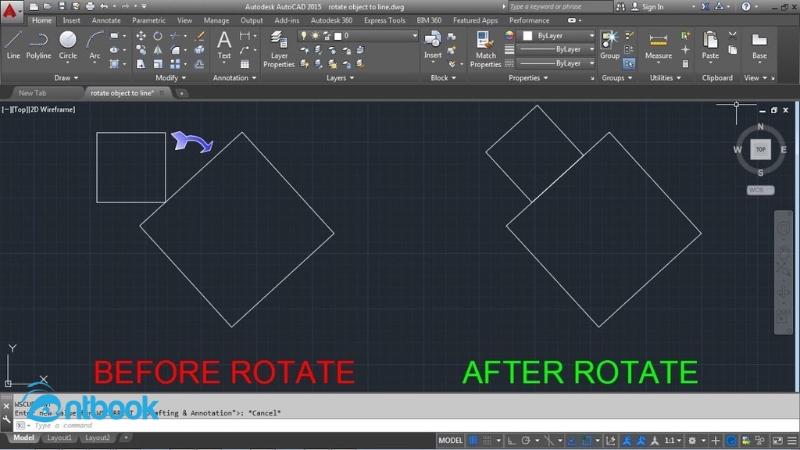The width and height of the screenshot is (800, 450).
Task: Toggle annotation visibility in status bar
Action: [627, 440]
